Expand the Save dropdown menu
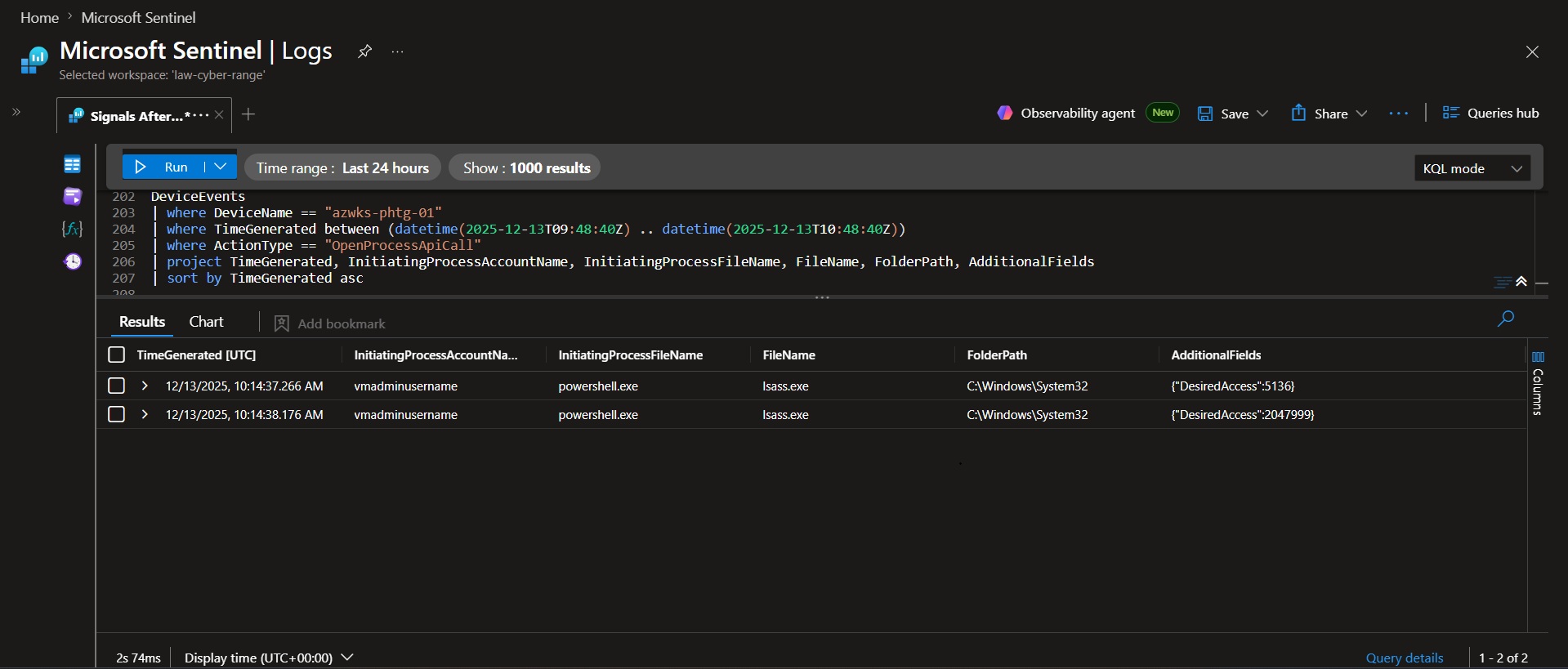Screen dimensions: 1568x669 [x=1262, y=114]
